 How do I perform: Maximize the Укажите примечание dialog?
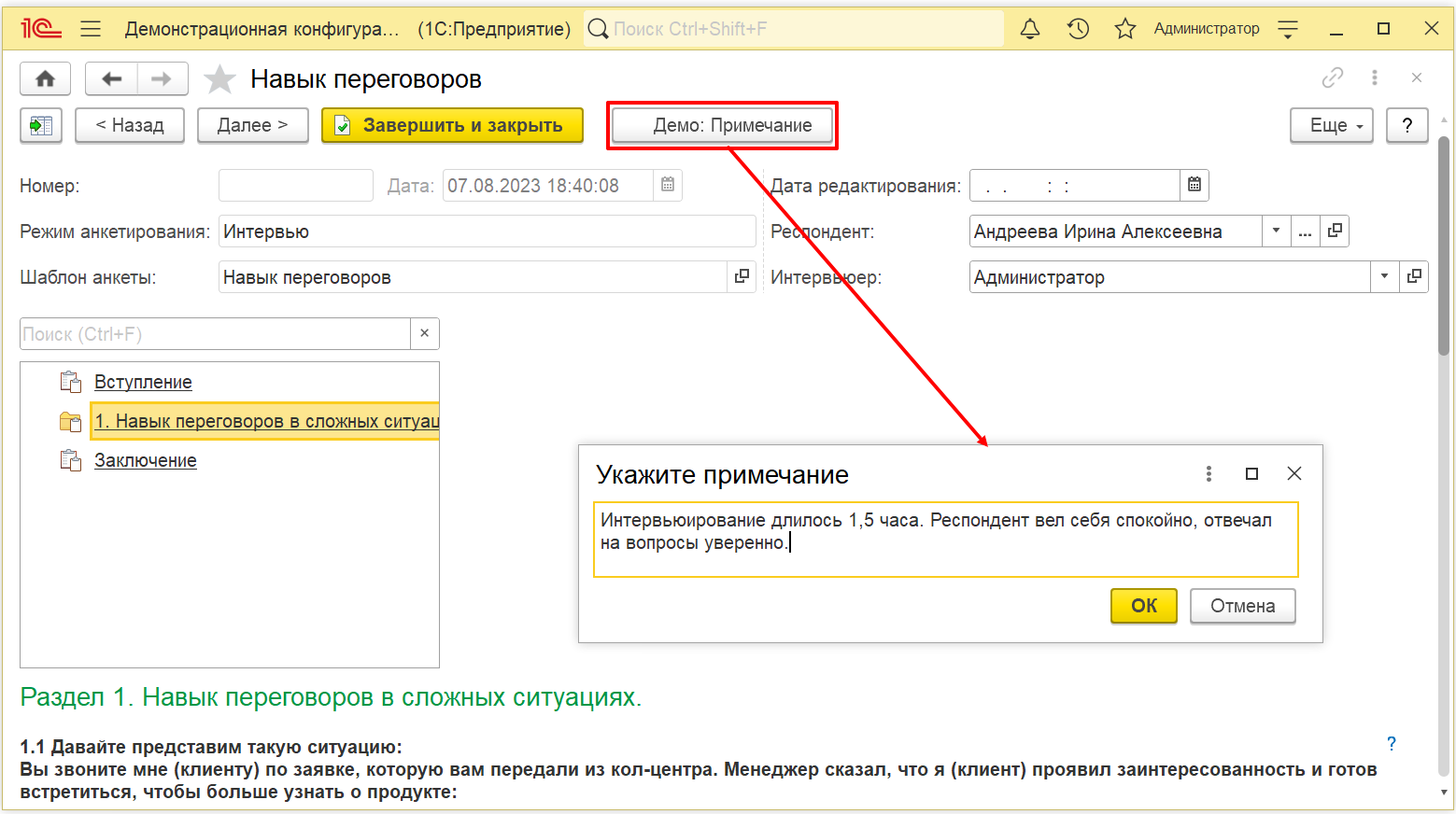click(x=1251, y=474)
